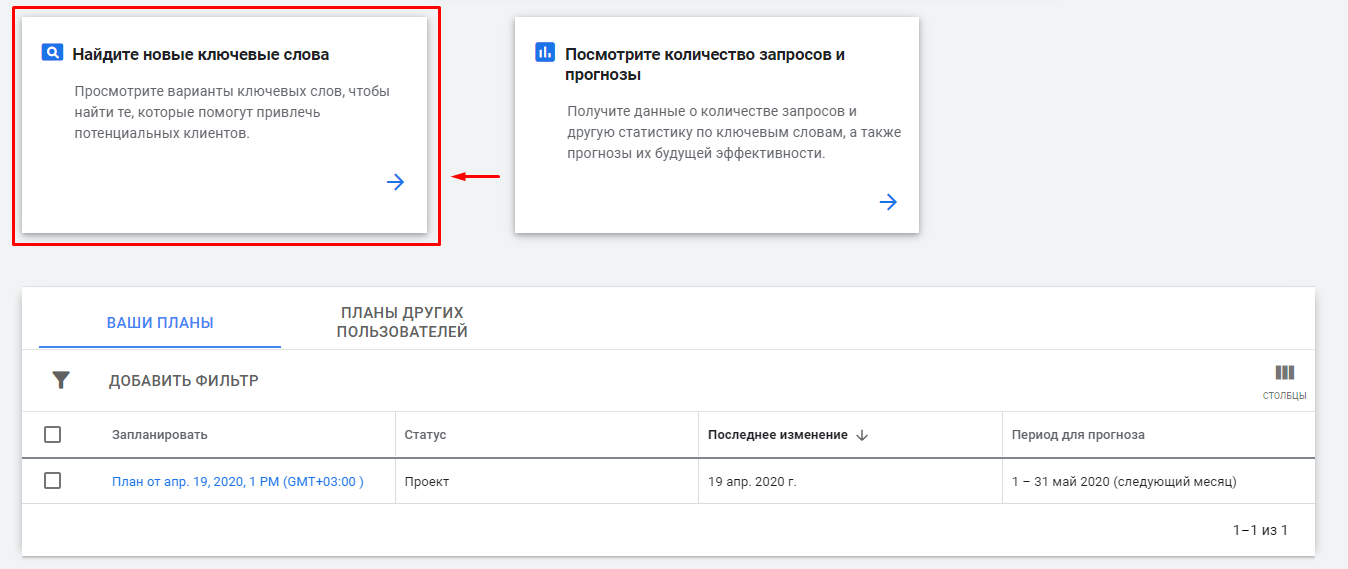This screenshot has height=569, width=1348.
Task: Click 'Добавить фильтр' button
Action: (184, 381)
